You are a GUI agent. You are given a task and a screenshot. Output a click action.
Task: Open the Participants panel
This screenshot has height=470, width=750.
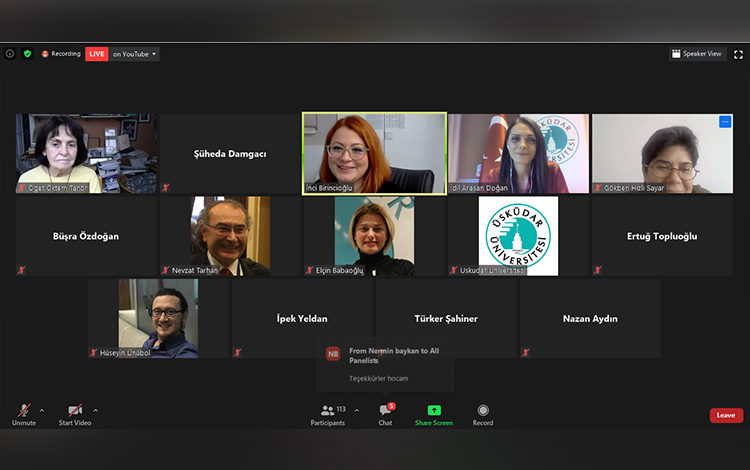[327, 415]
